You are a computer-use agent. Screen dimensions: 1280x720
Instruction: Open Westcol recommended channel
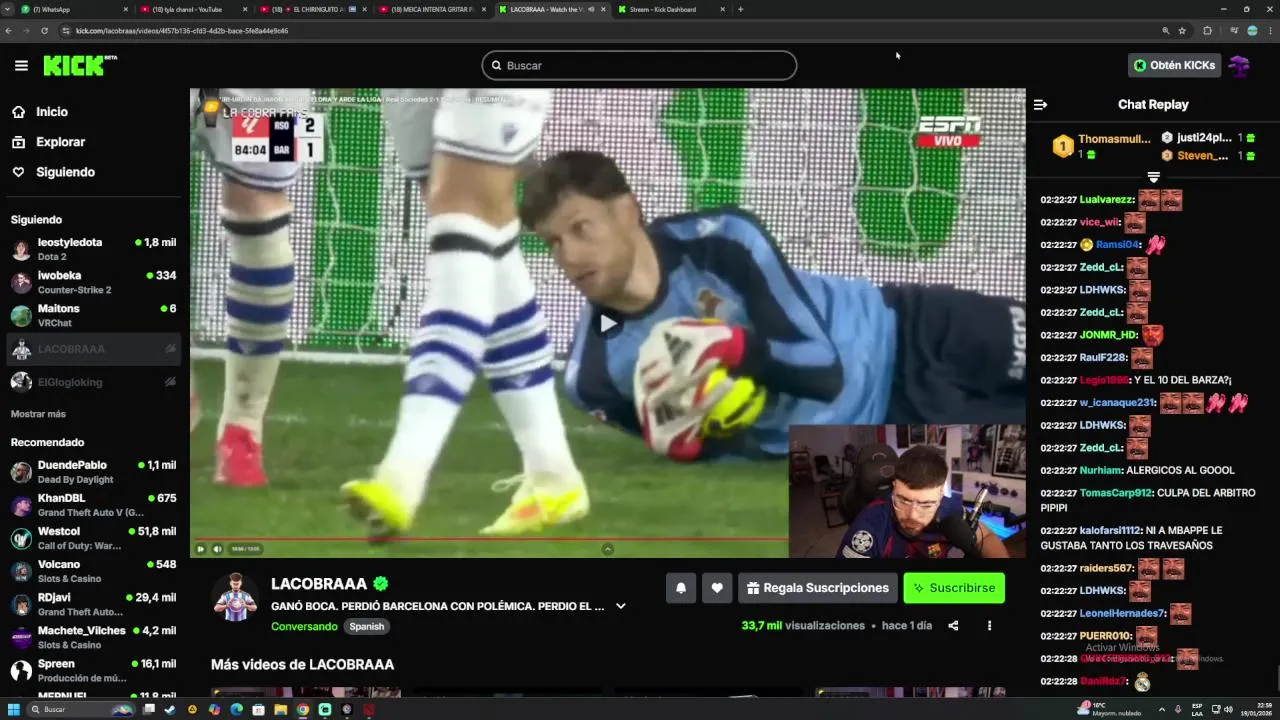pyautogui.click(x=93, y=538)
